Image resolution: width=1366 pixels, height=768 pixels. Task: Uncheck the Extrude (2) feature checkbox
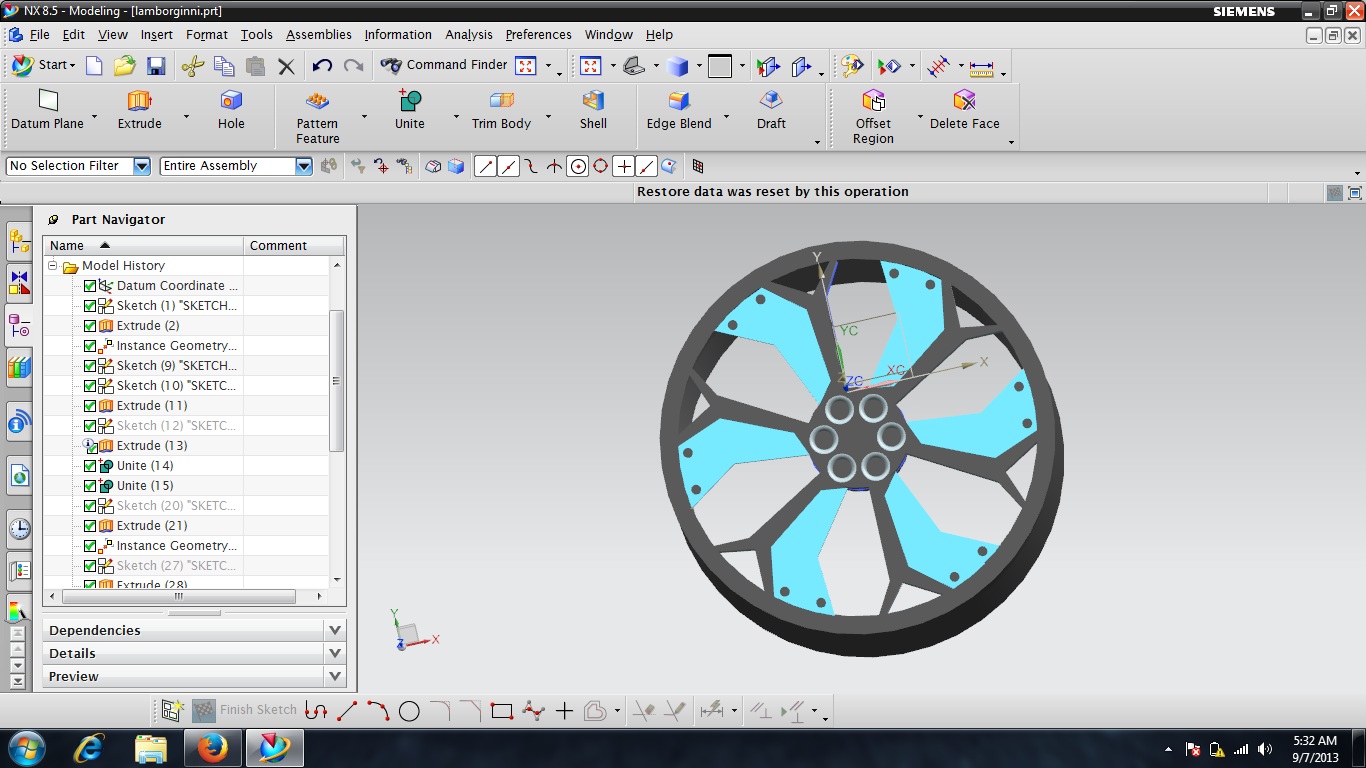click(x=90, y=326)
